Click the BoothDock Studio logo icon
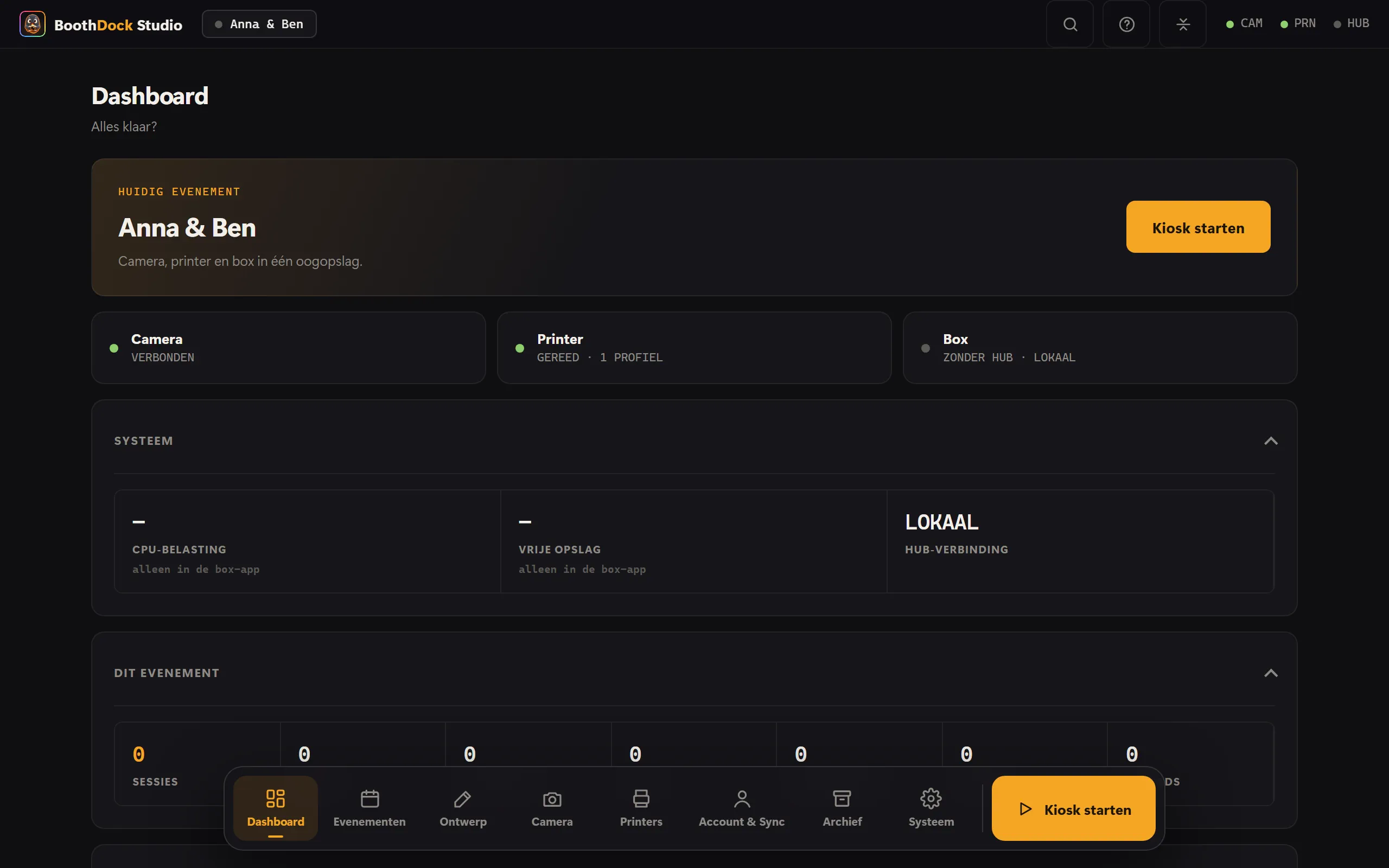This screenshot has height=868, width=1389. point(33,24)
